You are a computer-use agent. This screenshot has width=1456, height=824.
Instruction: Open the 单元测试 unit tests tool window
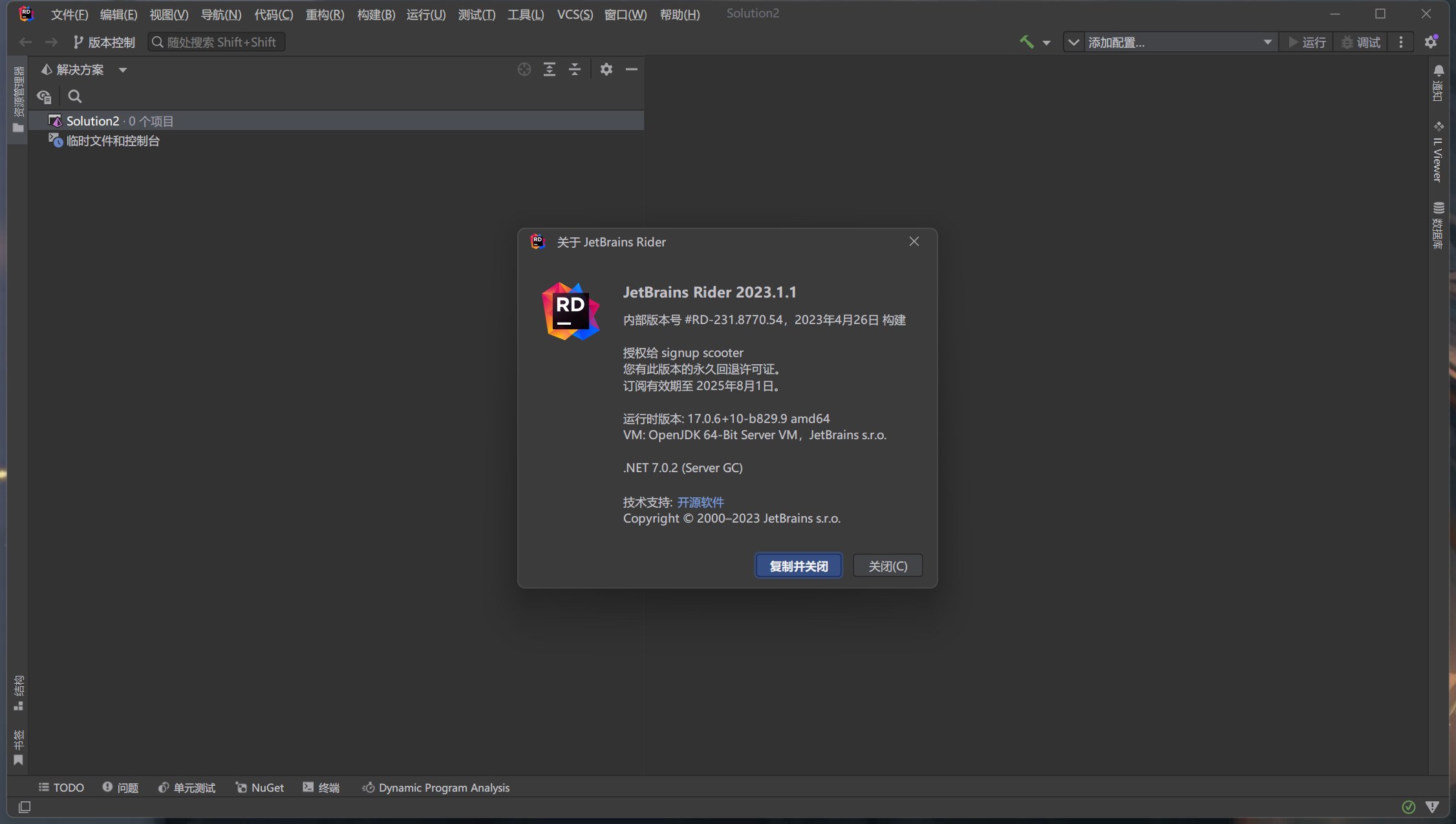187,787
